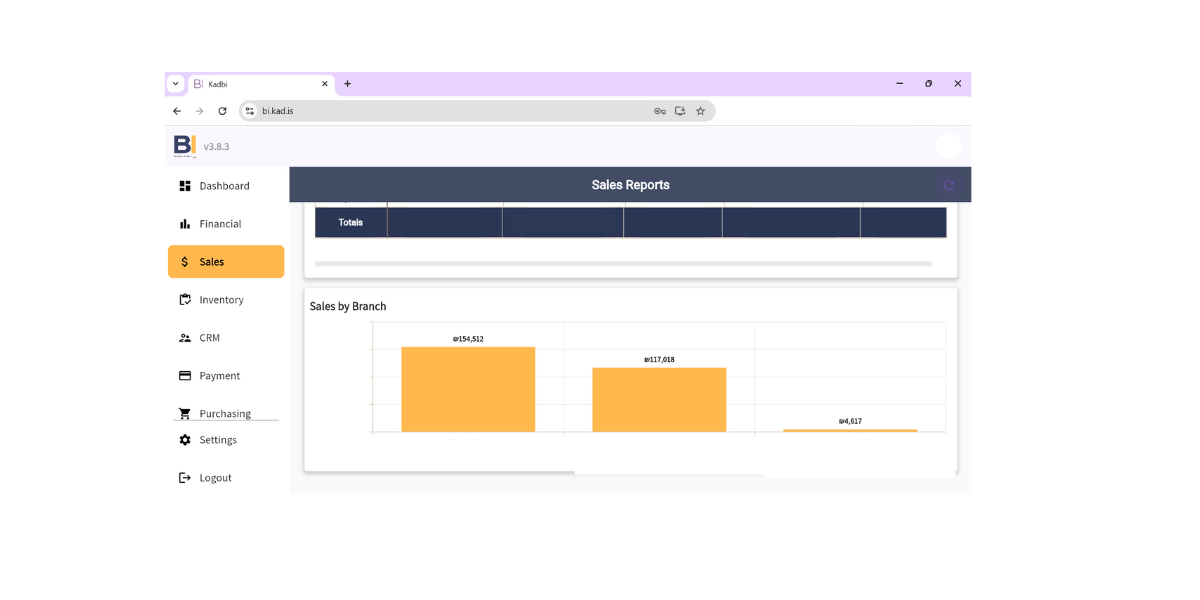1200x600 pixels.
Task: Click the CRM people icon
Action: (185, 338)
